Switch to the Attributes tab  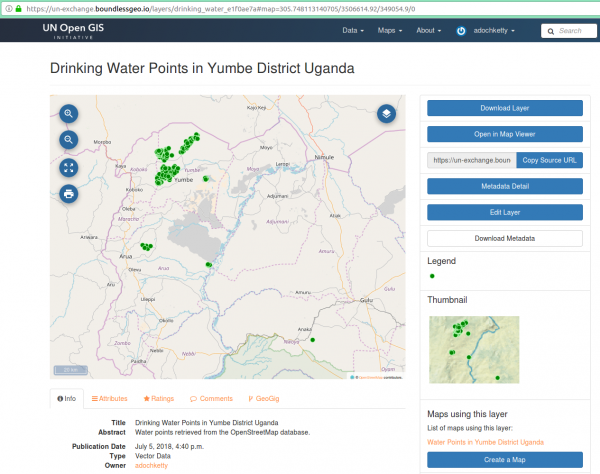(109, 398)
